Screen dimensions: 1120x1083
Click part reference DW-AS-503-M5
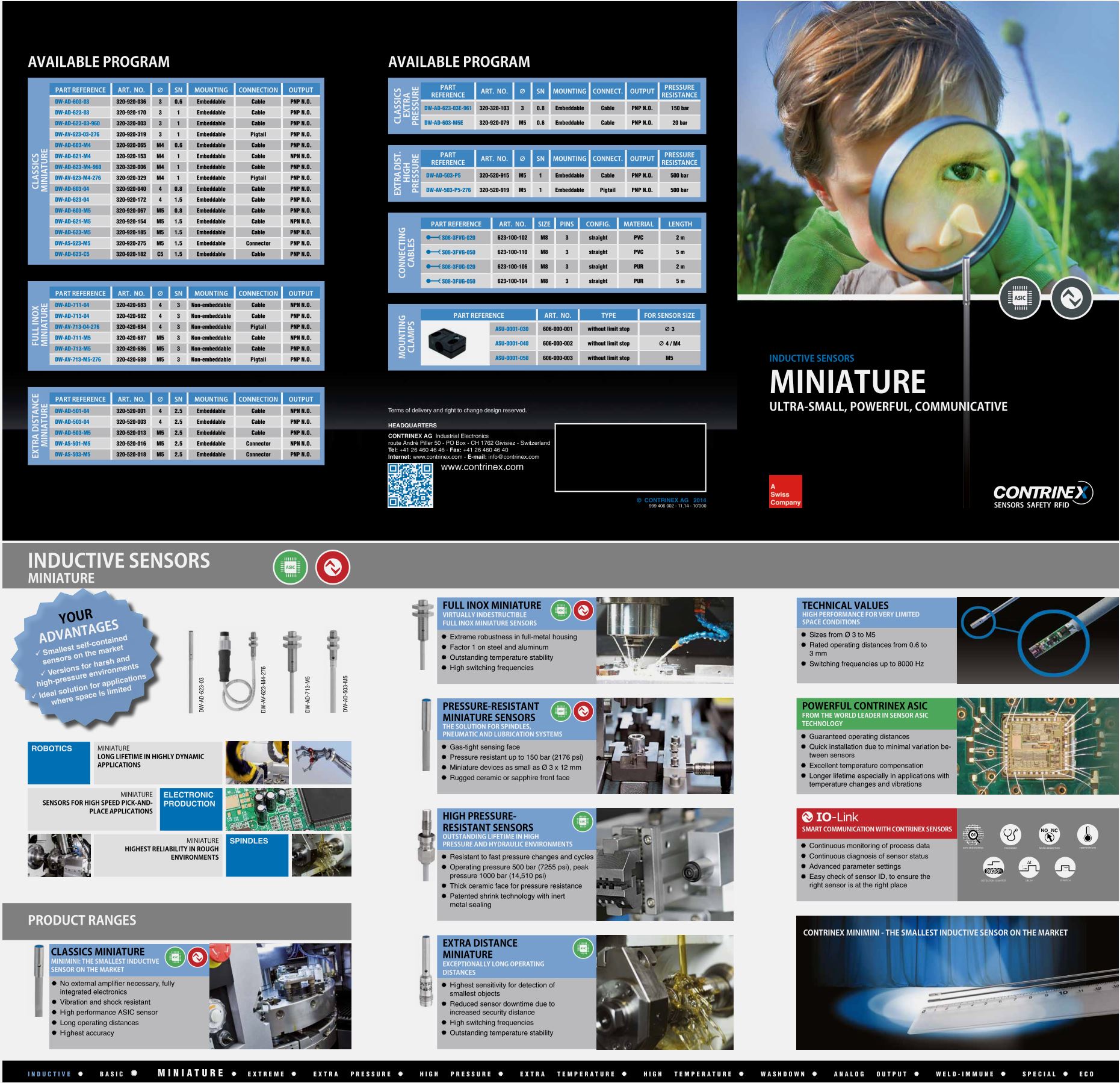(x=73, y=455)
